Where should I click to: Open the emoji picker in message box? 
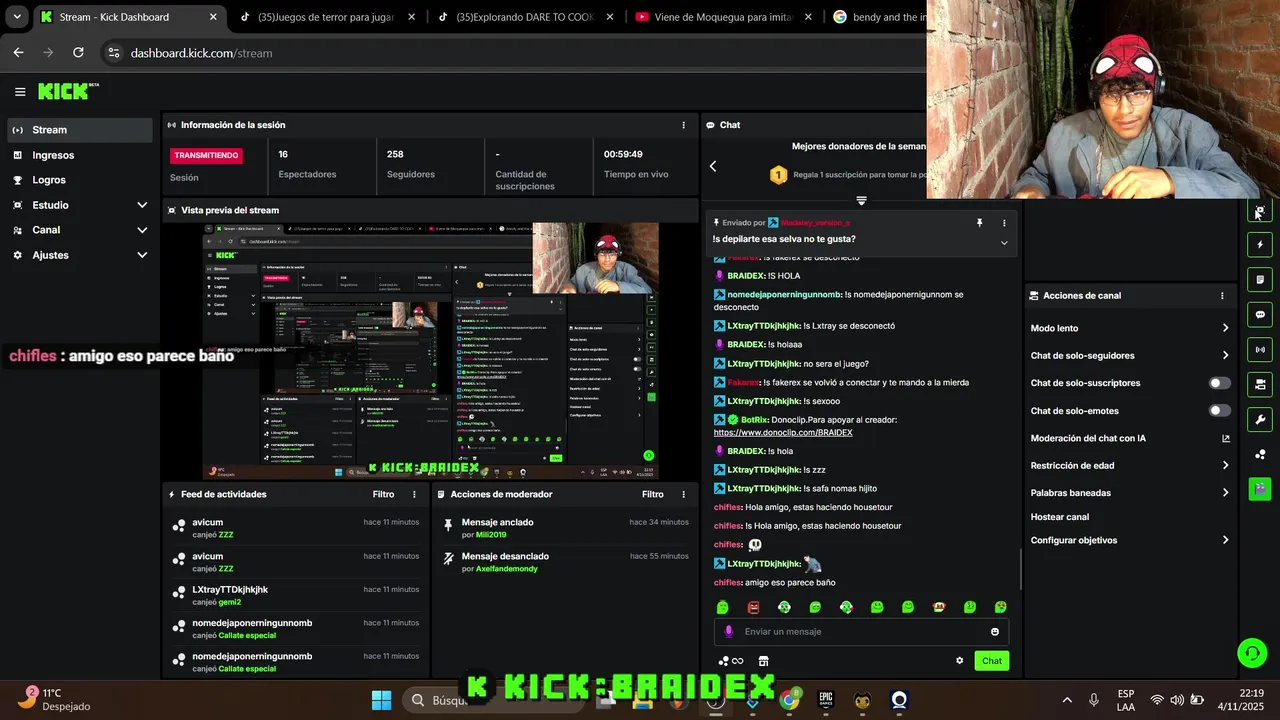point(994,632)
